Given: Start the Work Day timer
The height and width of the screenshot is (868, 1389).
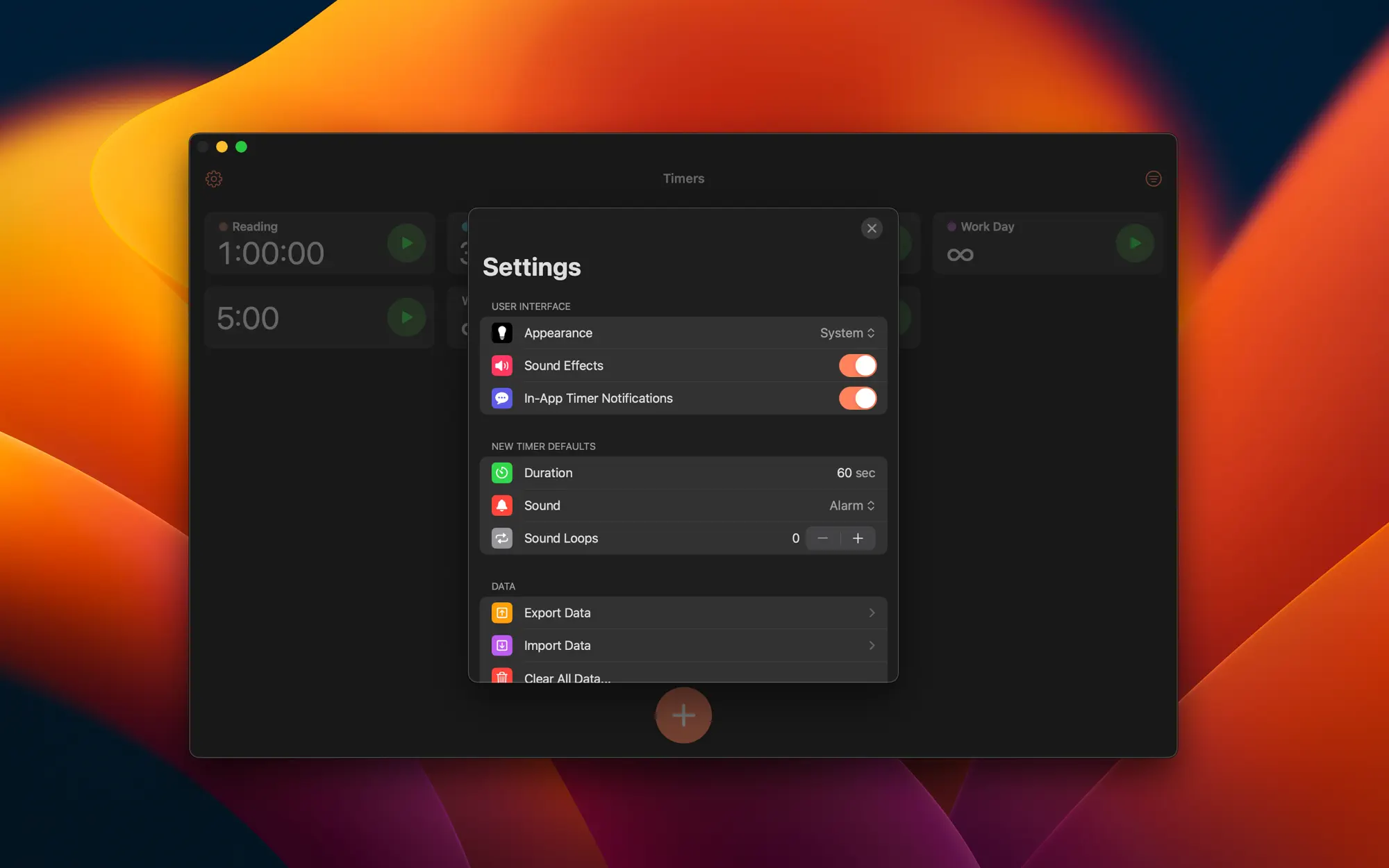Looking at the screenshot, I should [1134, 243].
